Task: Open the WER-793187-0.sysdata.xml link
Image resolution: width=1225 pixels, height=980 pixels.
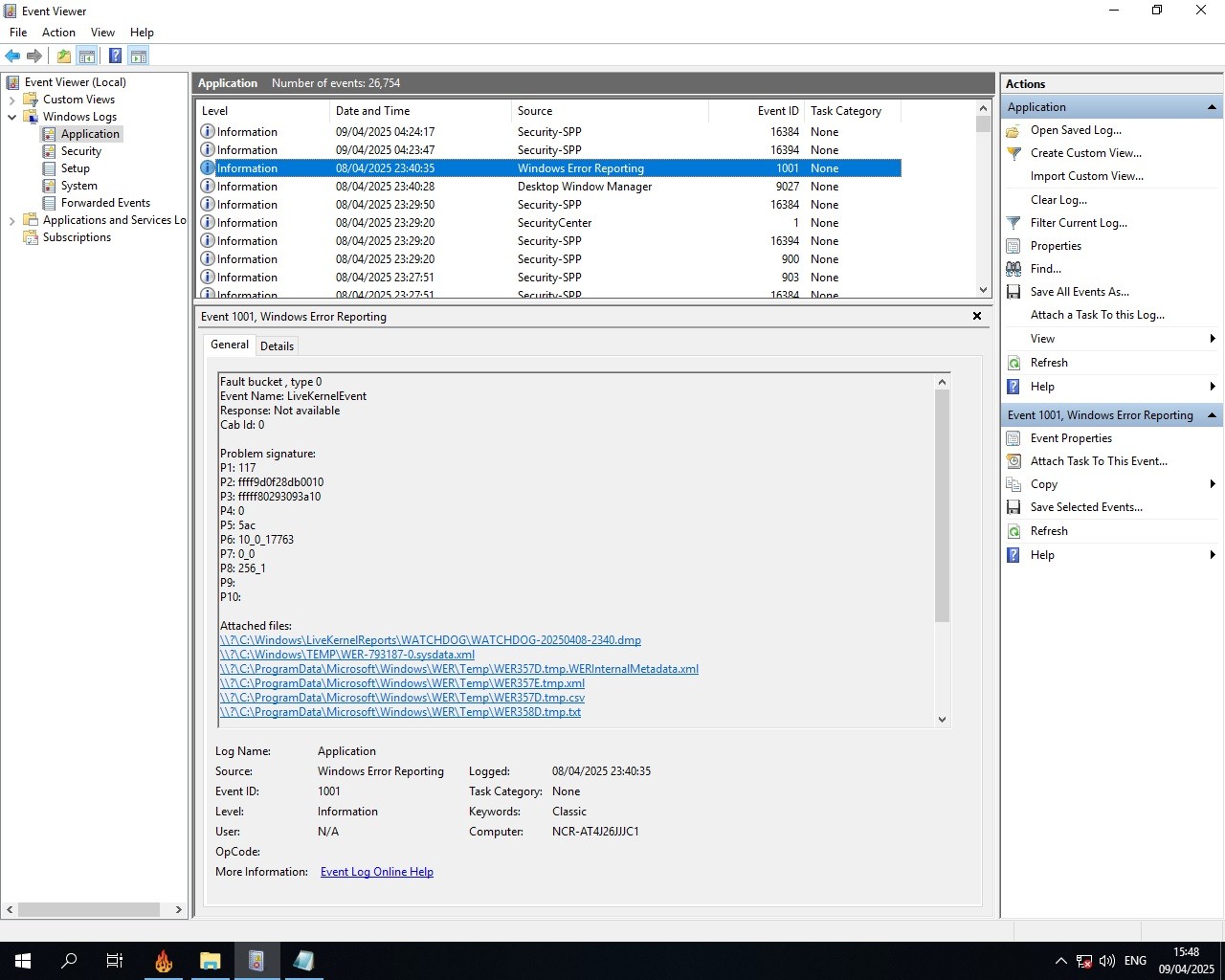Action: click(x=347, y=655)
